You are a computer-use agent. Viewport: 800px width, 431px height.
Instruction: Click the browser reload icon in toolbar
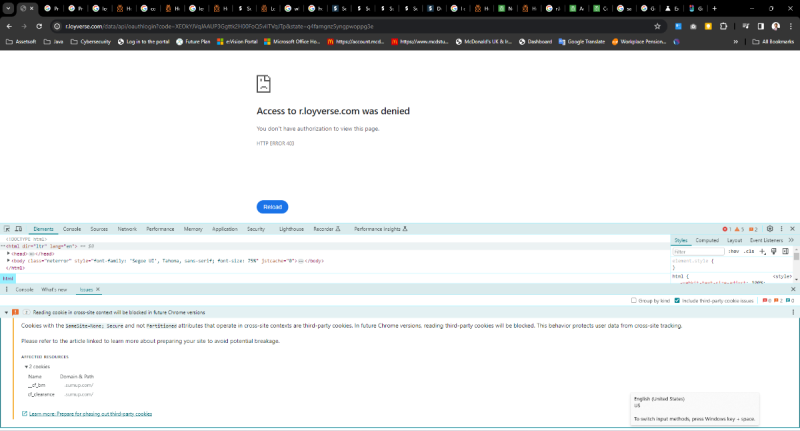pyautogui.click(x=40, y=26)
